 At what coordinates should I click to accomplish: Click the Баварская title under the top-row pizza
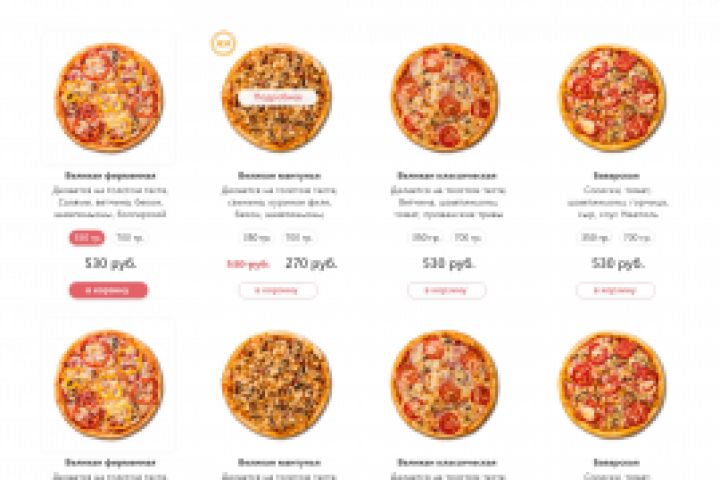point(616,176)
